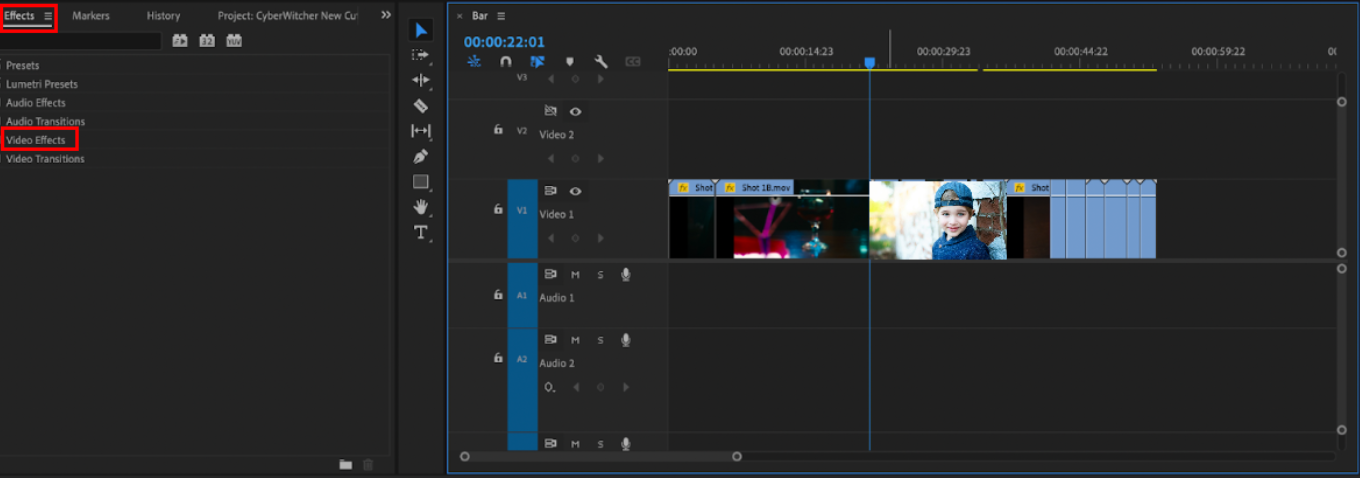Toggle the Audio 2 track lock

(498, 357)
